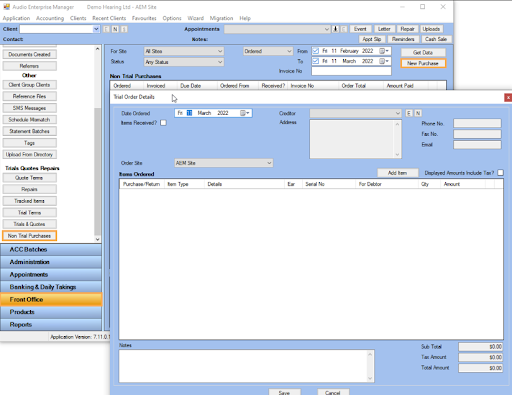This screenshot has height=395, width=512.
Task: Switch to the ACC Batches section
Action: click(51, 250)
